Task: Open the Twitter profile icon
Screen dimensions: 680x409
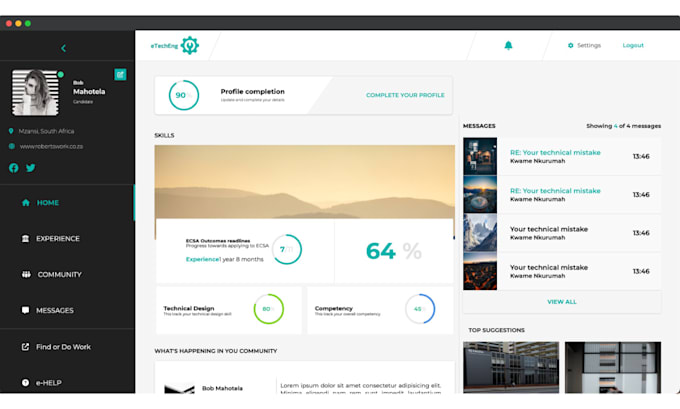Action: point(30,168)
